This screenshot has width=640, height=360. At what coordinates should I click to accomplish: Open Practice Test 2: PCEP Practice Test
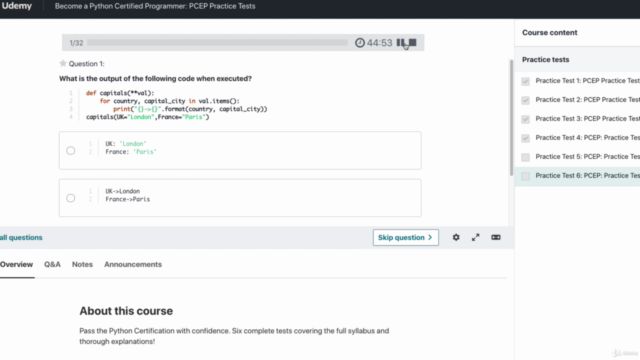click(x=587, y=100)
